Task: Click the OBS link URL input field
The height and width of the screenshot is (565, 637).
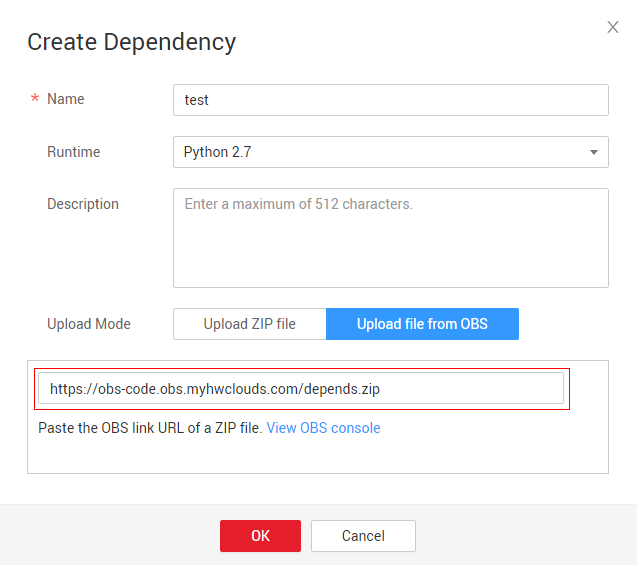Action: (300, 389)
